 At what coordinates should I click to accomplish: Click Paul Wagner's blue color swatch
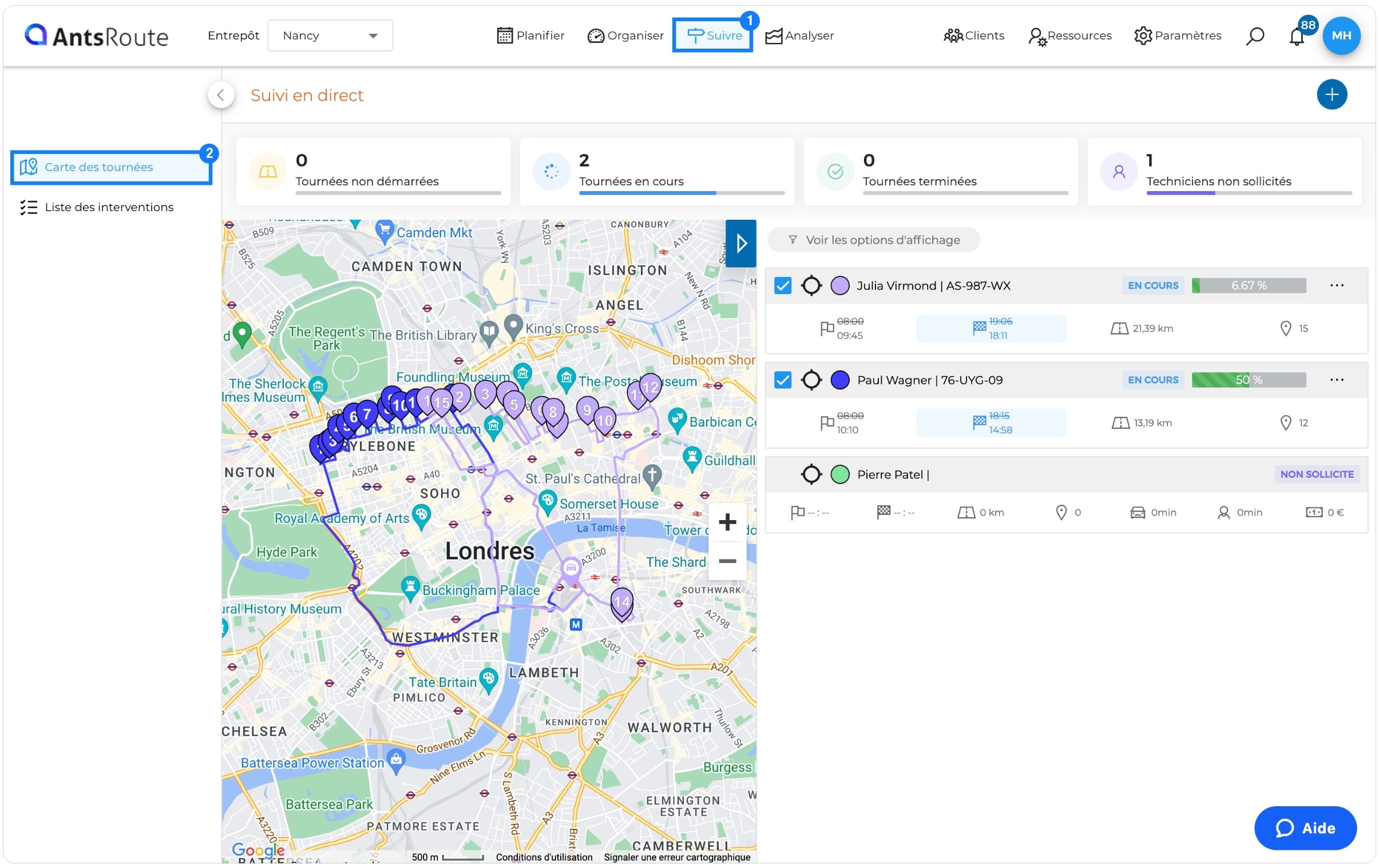coord(839,379)
